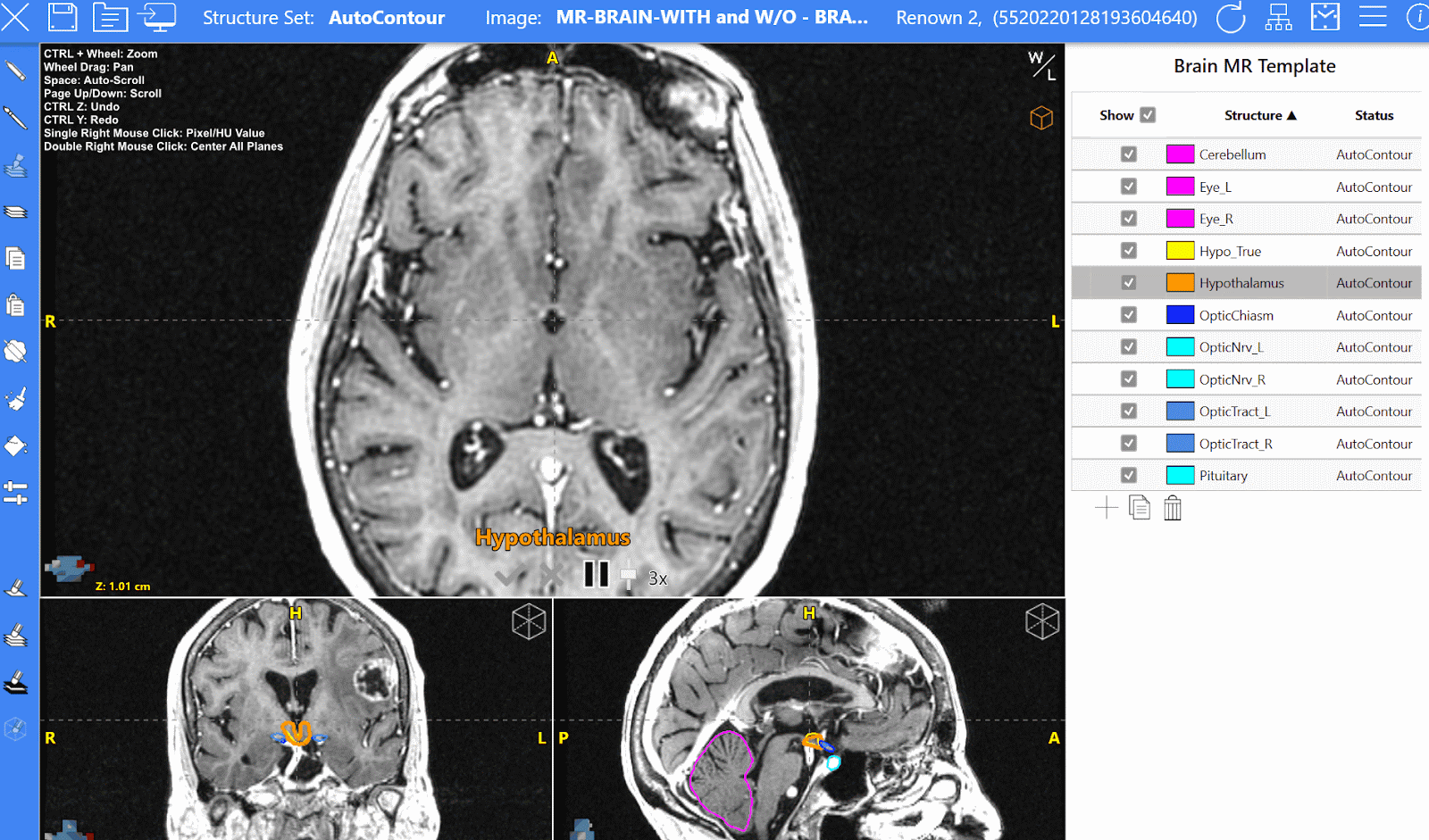Select the eraser blob tool in sidebar
Viewport: 1429px width, 840px height.
tap(16, 352)
